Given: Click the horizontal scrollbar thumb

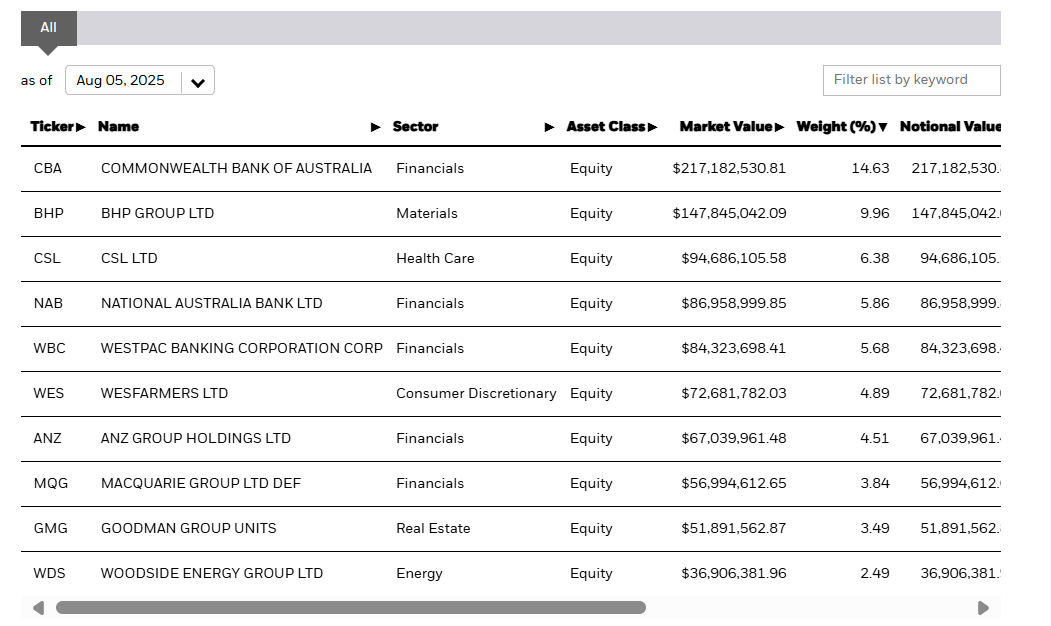Looking at the screenshot, I should pos(350,608).
